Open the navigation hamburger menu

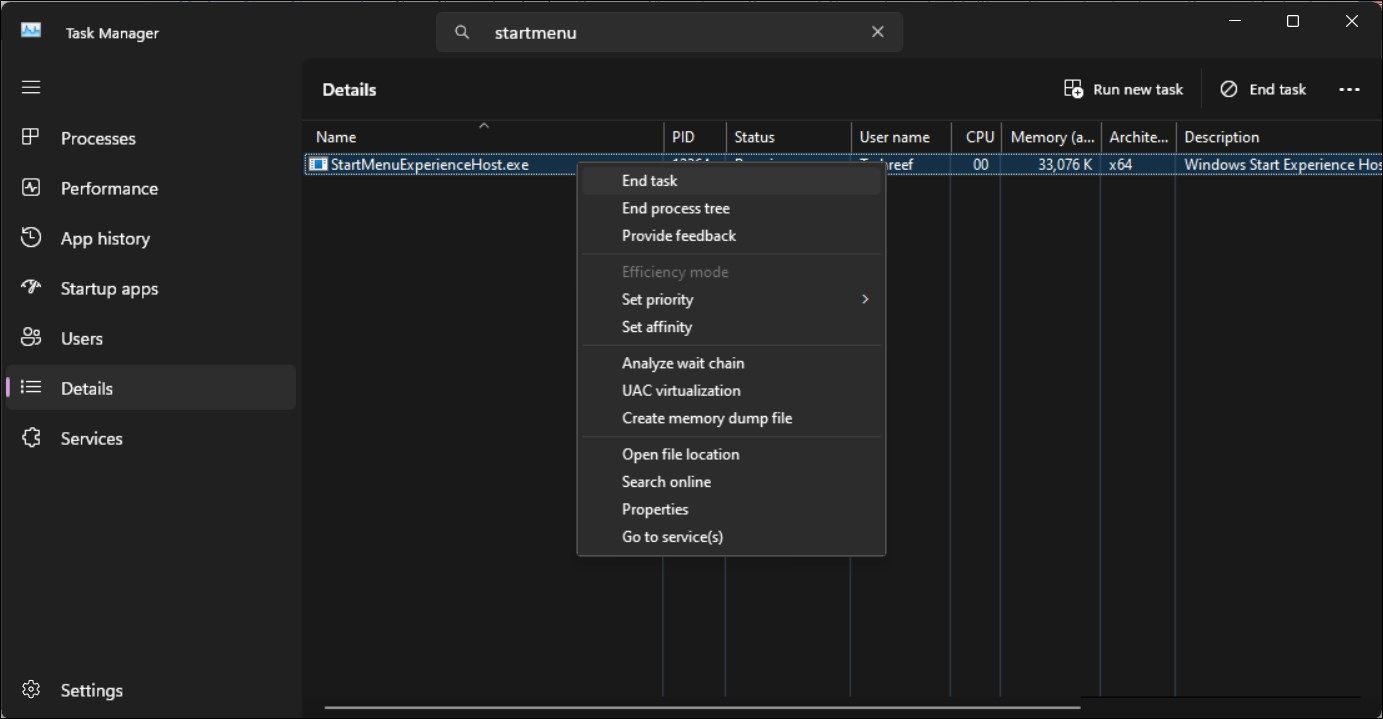click(30, 87)
